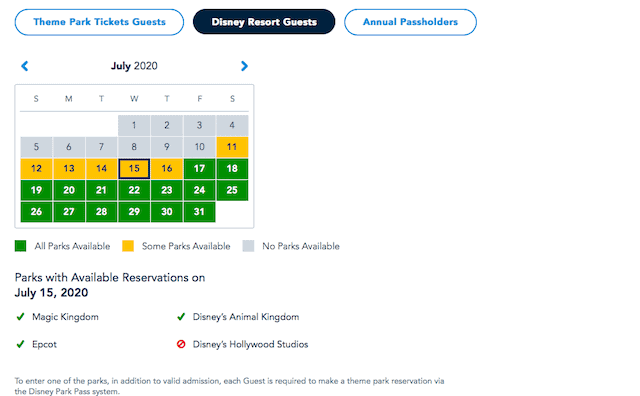This screenshot has width=640, height=396.
Task: Choose July 22 on the calendar
Action: 134,190
